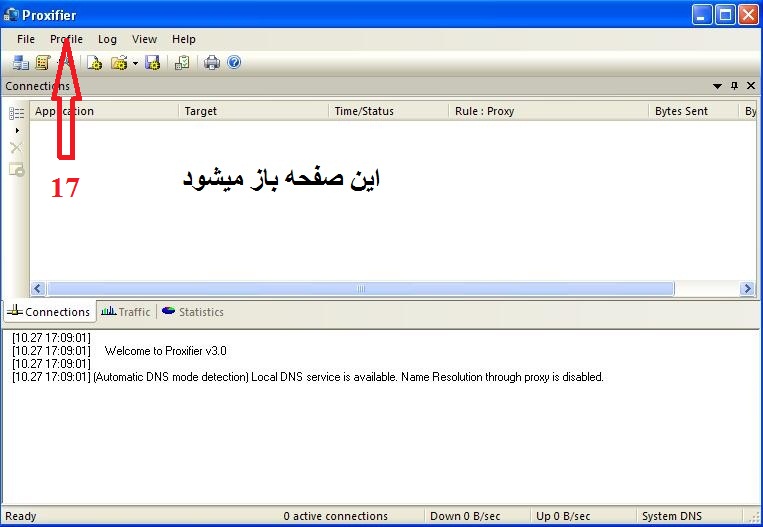Switch to the Statistics tab
This screenshot has width=763, height=527.
point(193,311)
